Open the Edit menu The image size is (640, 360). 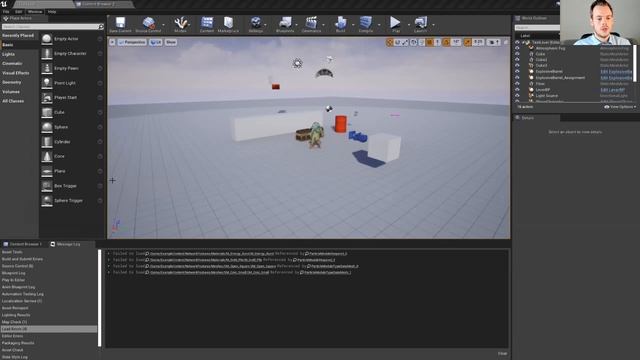click(19, 12)
